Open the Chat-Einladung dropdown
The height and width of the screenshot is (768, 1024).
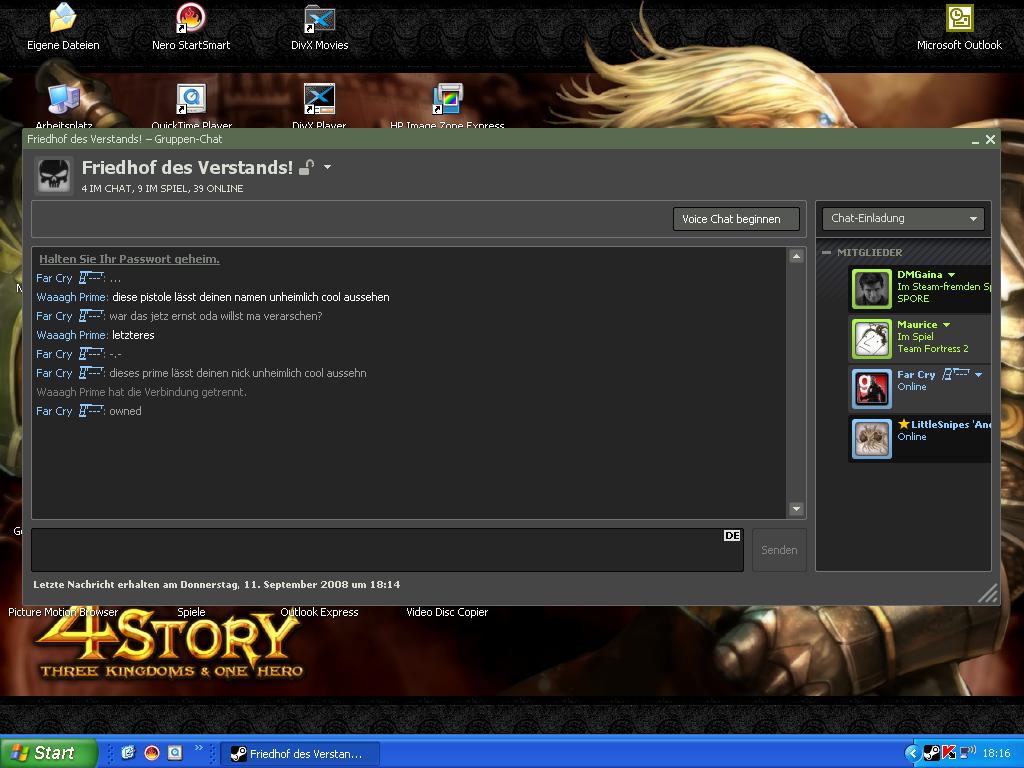[903, 219]
